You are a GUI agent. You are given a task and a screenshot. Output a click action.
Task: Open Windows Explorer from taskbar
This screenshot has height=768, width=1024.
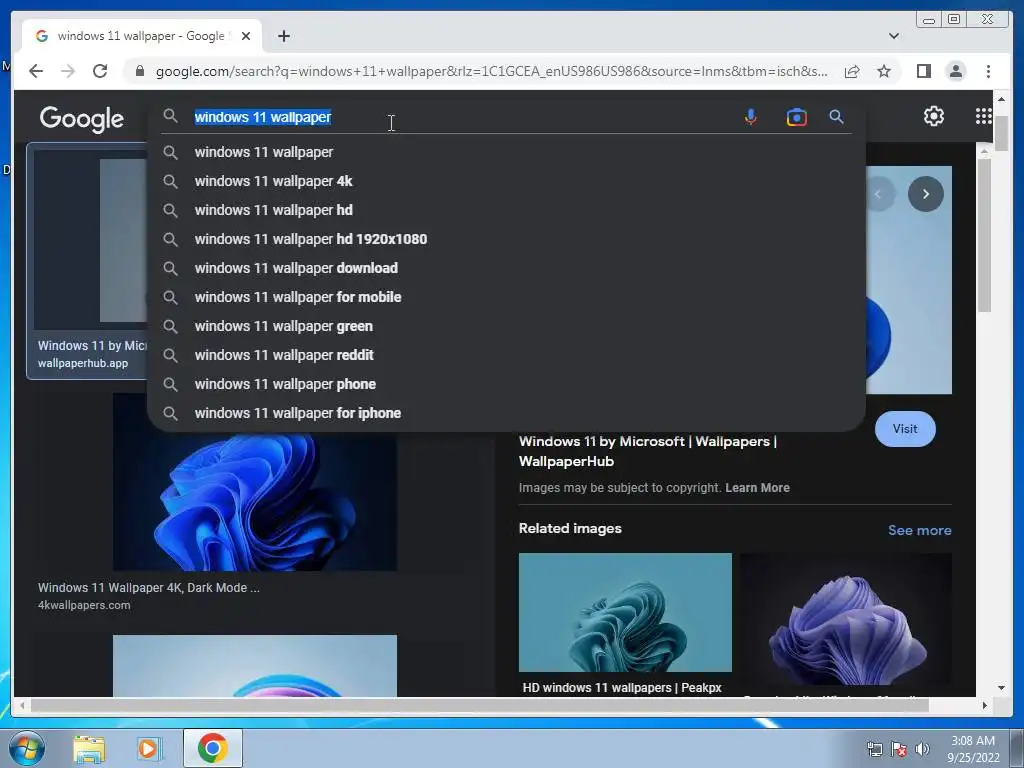tap(89, 748)
